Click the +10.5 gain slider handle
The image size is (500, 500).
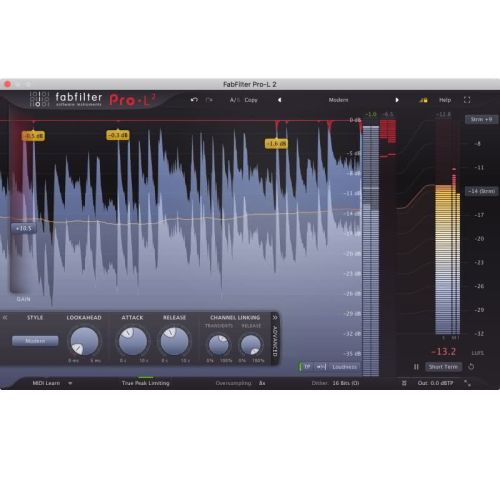click(x=23, y=228)
